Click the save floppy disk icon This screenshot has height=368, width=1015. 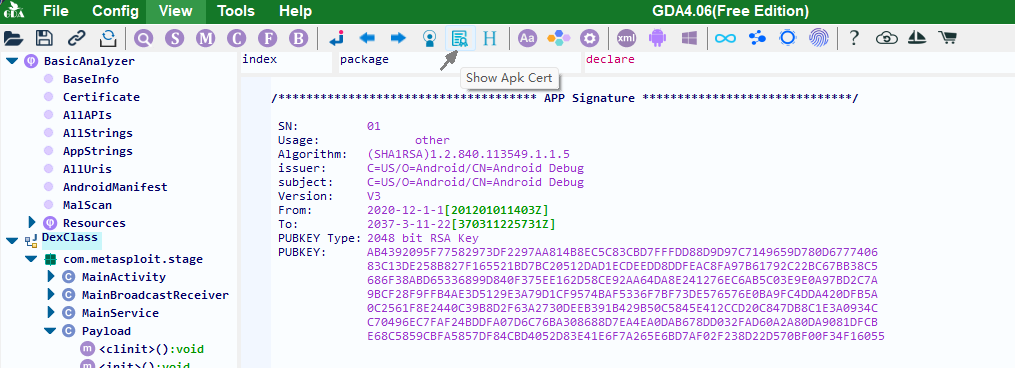(45, 38)
